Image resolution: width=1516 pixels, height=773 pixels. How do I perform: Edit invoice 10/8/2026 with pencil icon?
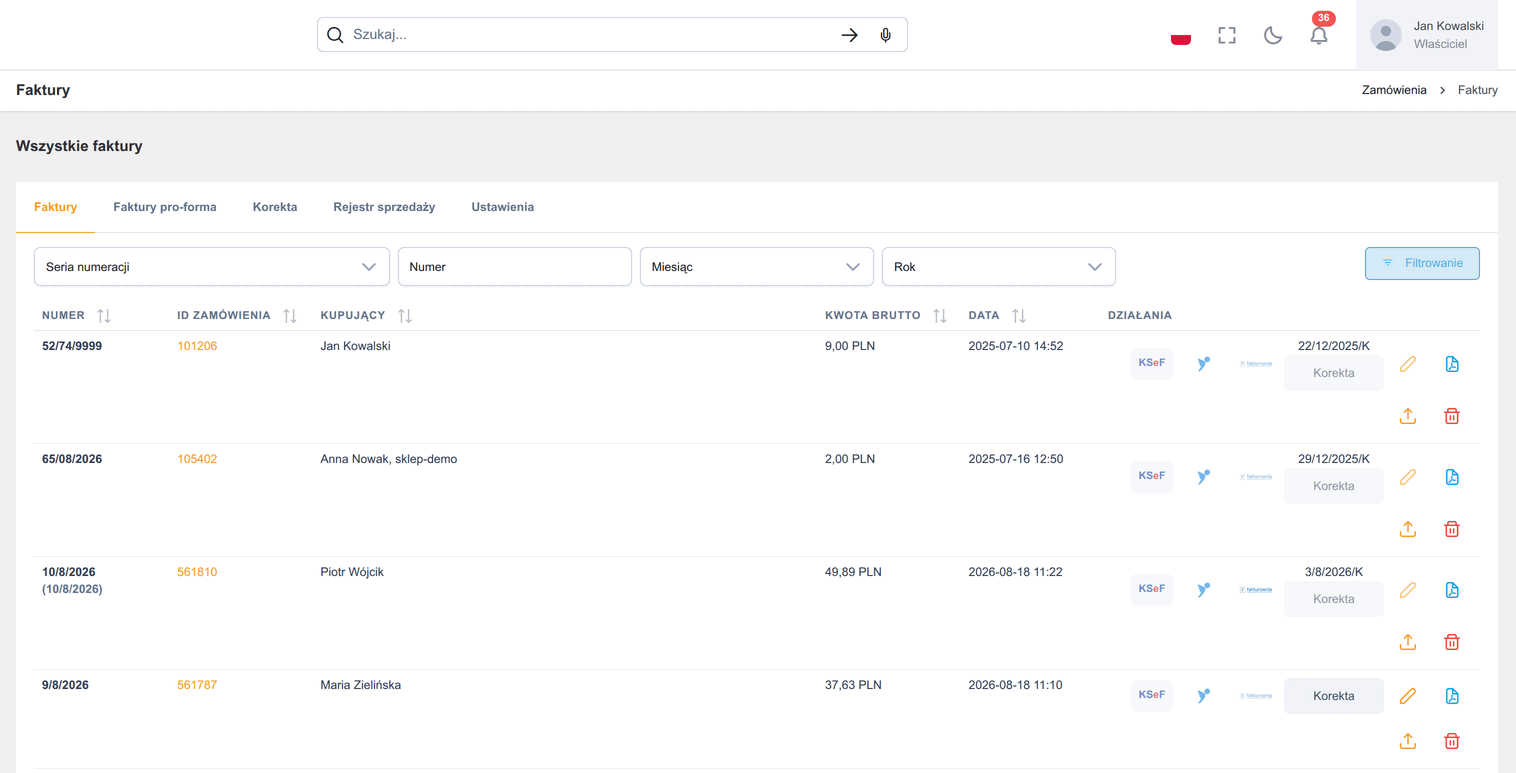(x=1408, y=590)
